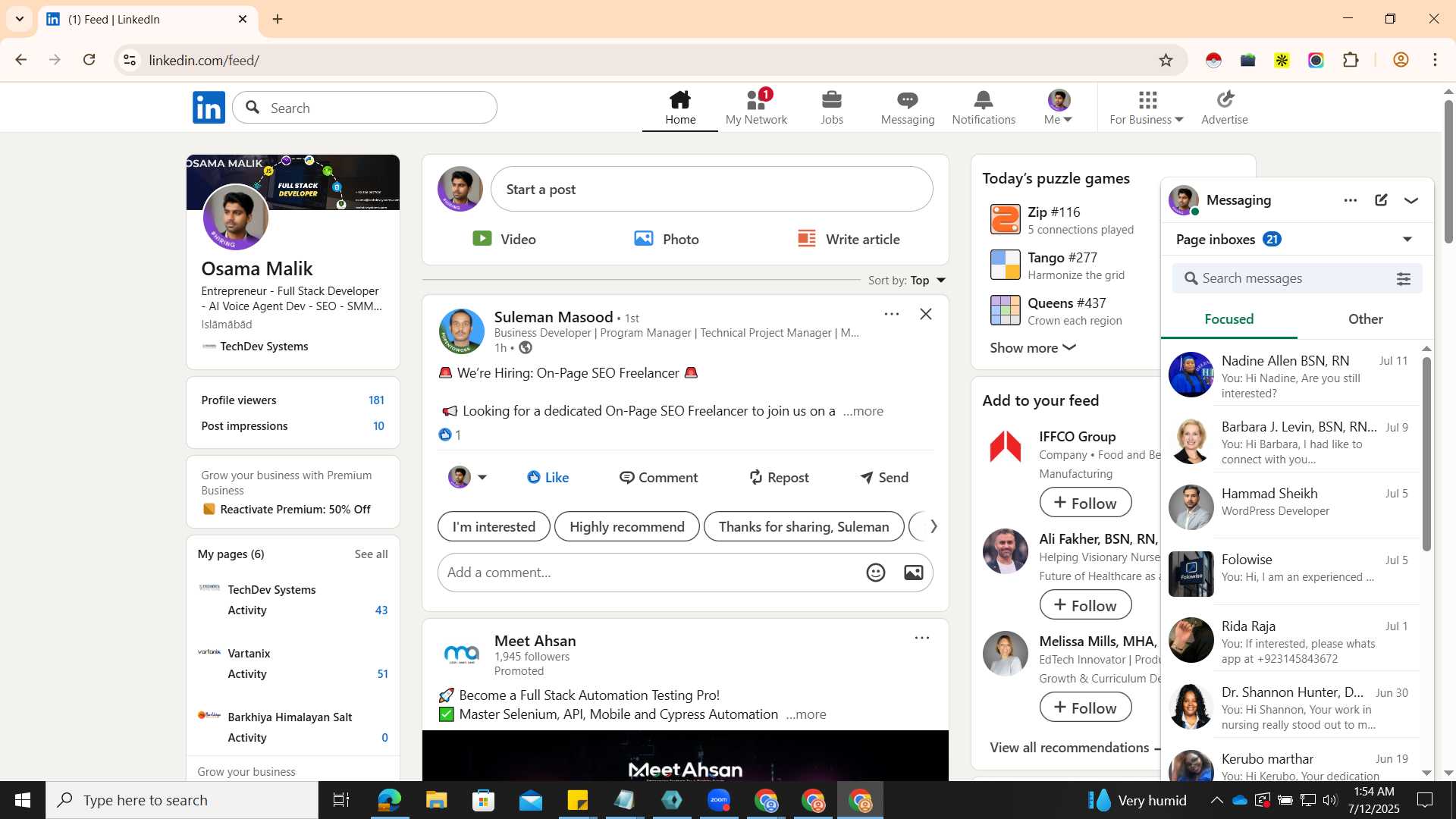Click the Search messages field

click(1297, 279)
